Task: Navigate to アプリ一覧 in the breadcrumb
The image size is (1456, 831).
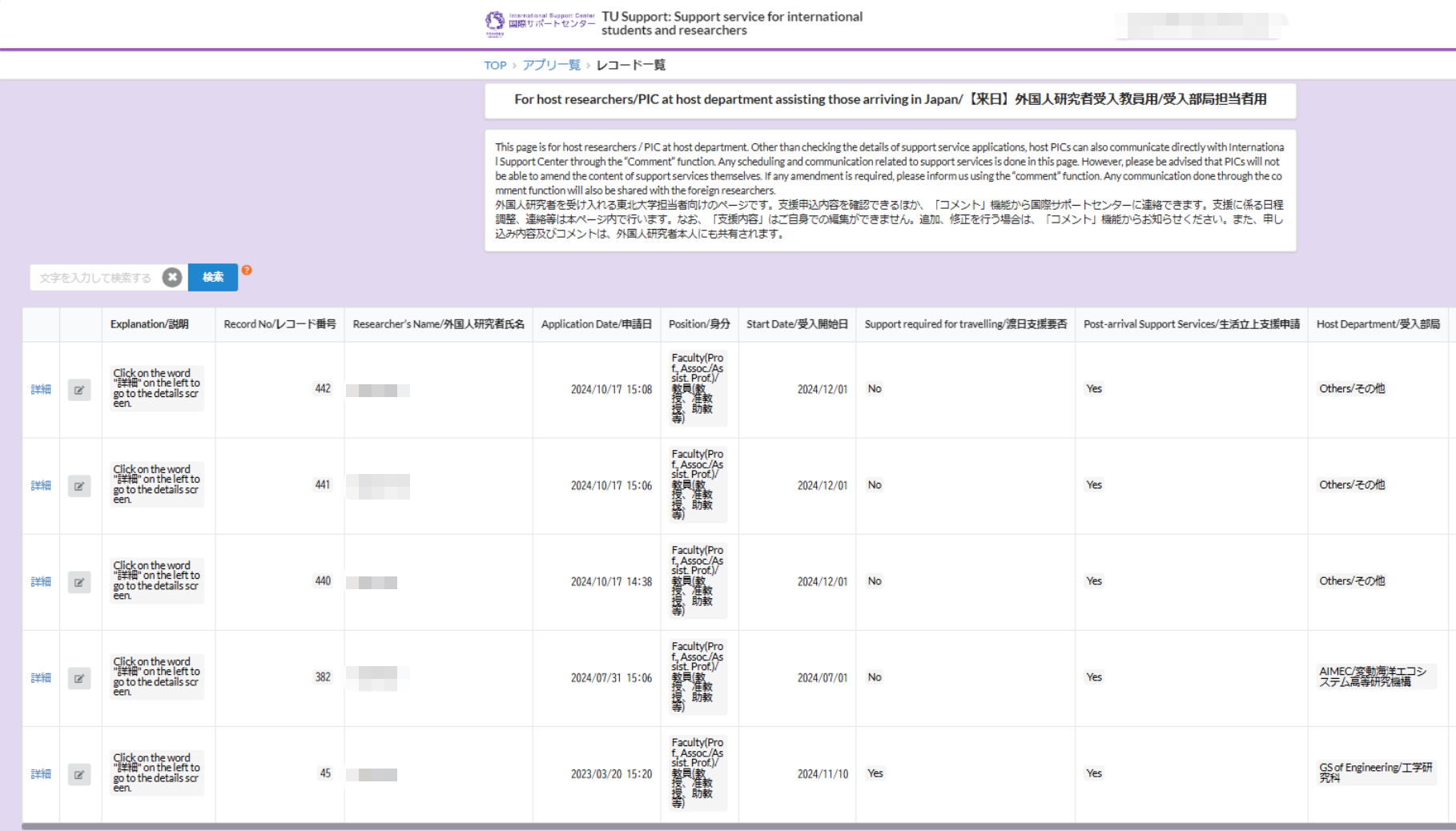Action: 551,66
